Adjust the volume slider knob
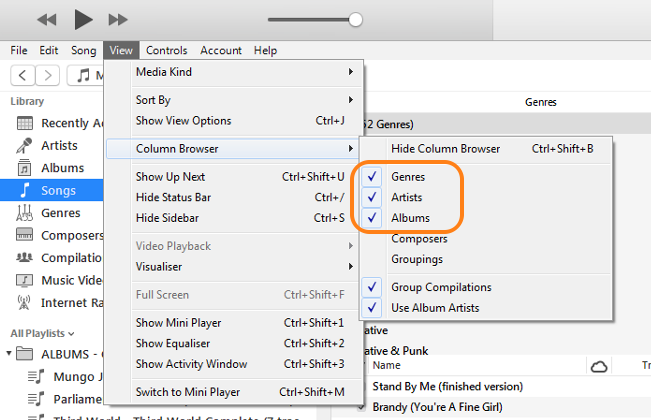 pyautogui.click(x=355, y=20)
